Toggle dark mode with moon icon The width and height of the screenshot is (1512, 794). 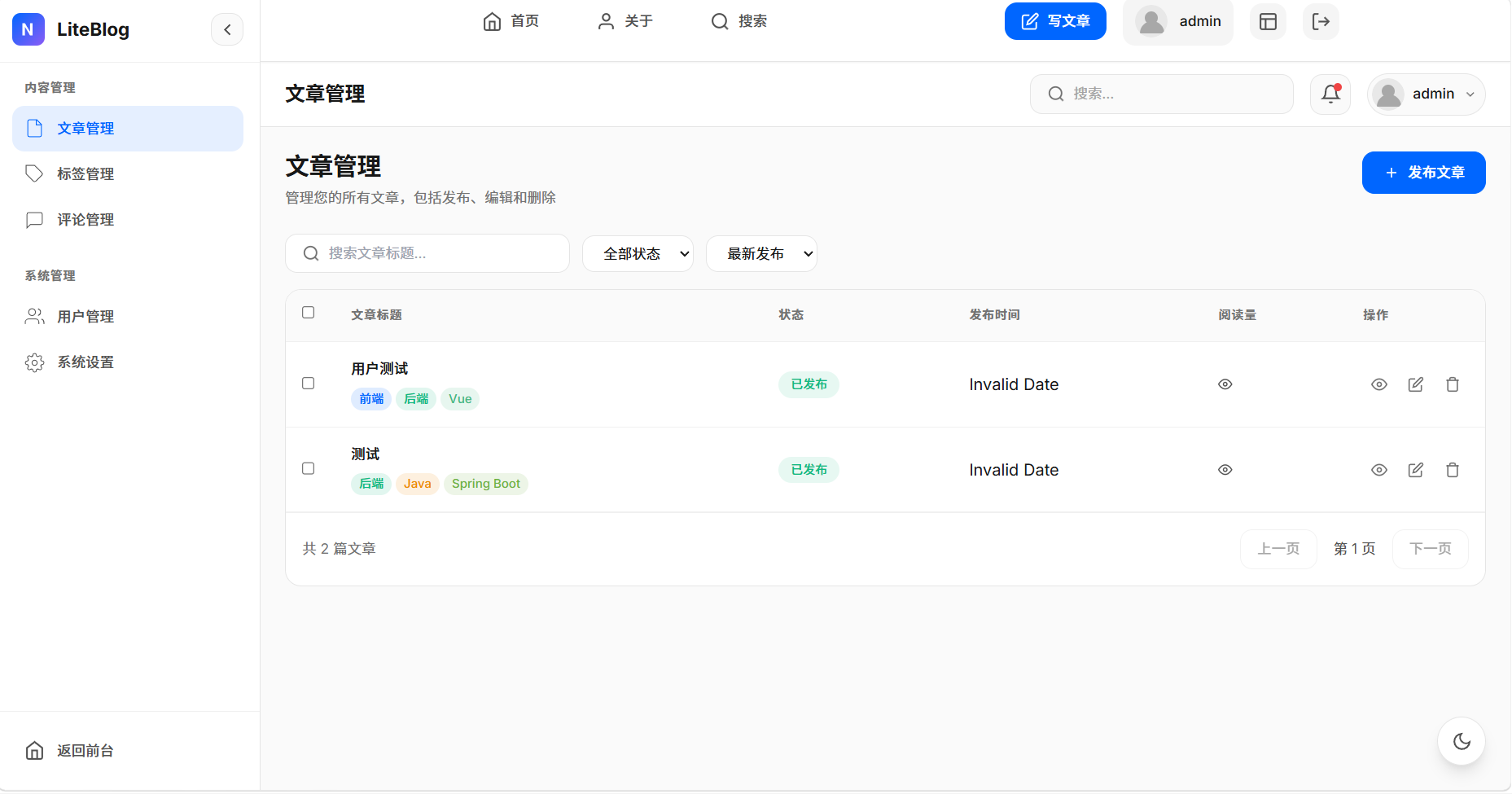point(1462,741)
